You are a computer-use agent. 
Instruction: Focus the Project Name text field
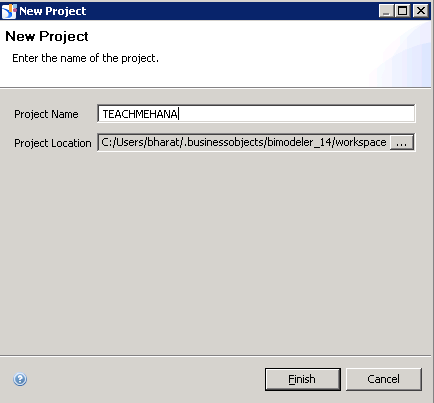click(256, 114)
